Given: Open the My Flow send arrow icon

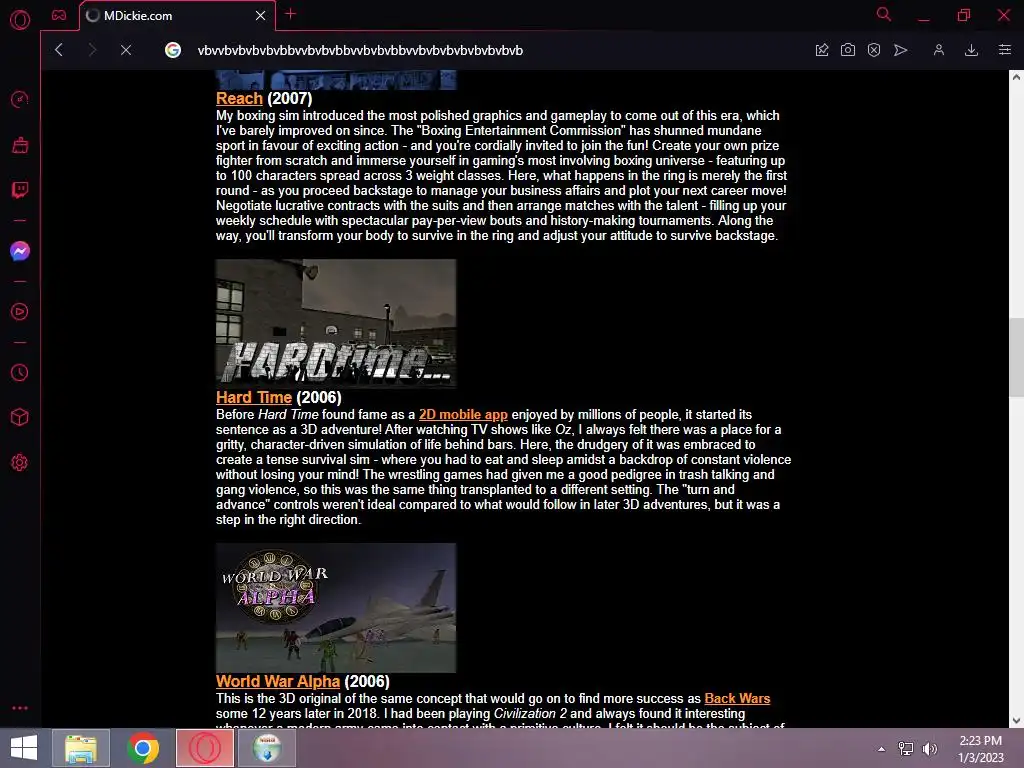Looking at the screenshot, I should (901, 50).
